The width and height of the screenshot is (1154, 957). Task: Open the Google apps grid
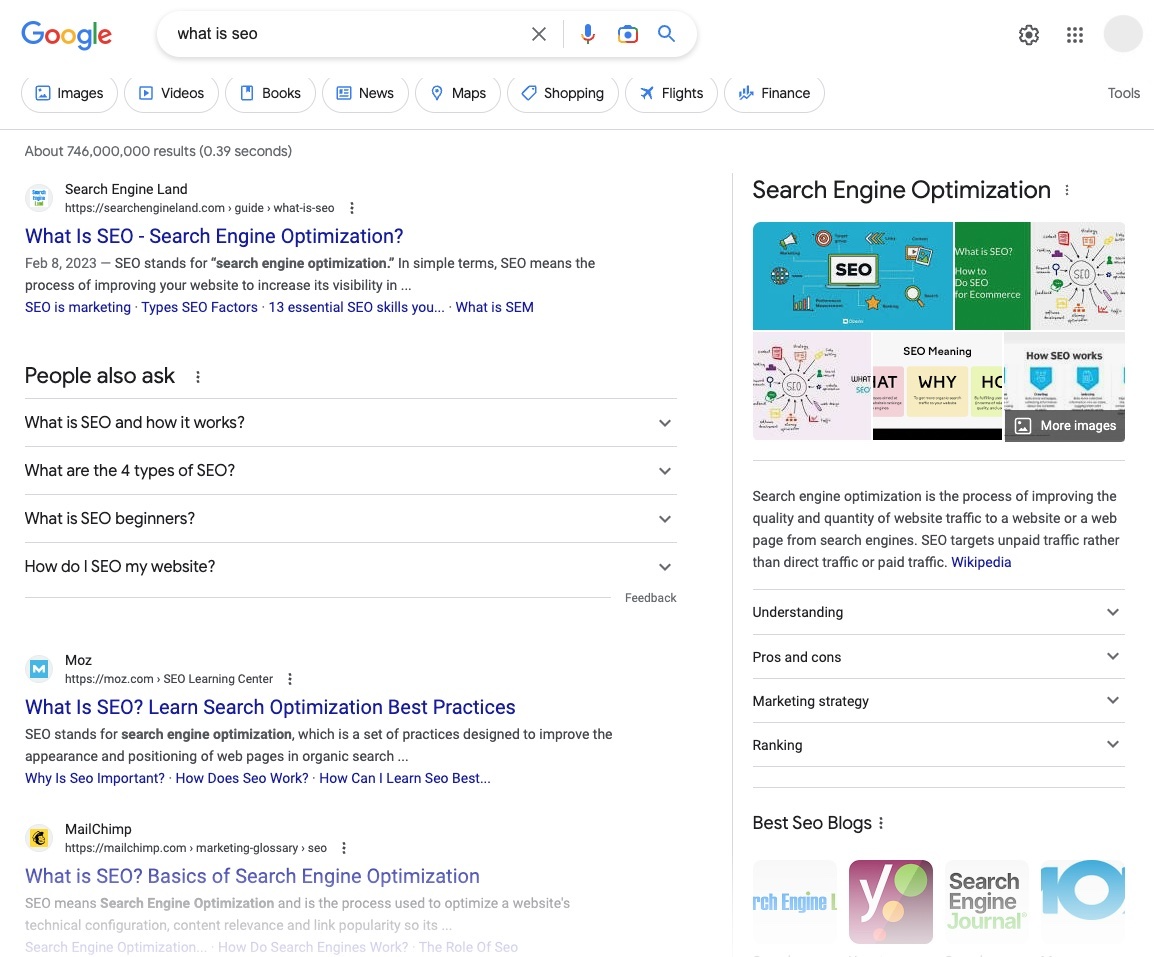click(x=1075, y=35)
